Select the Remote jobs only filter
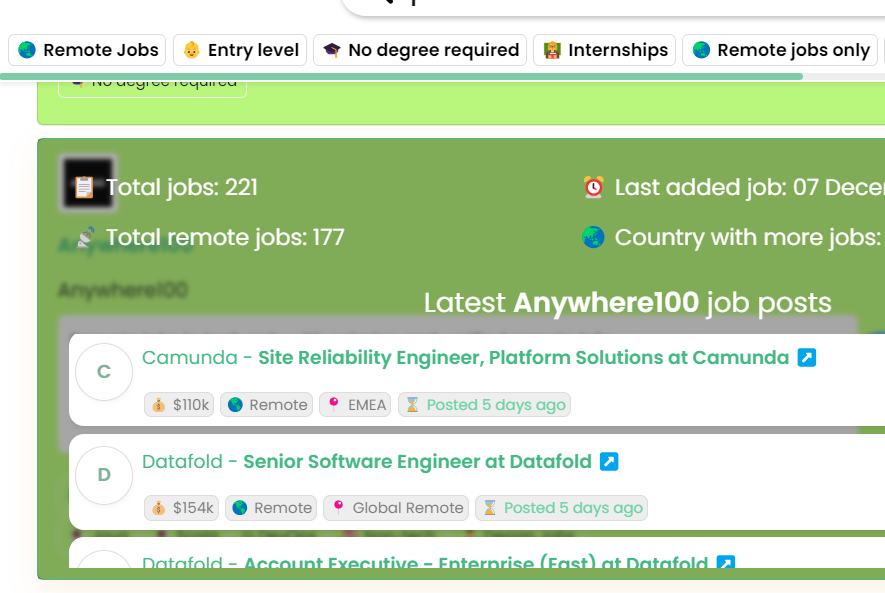This screenshot has height=593, width=885. point(780,50)
